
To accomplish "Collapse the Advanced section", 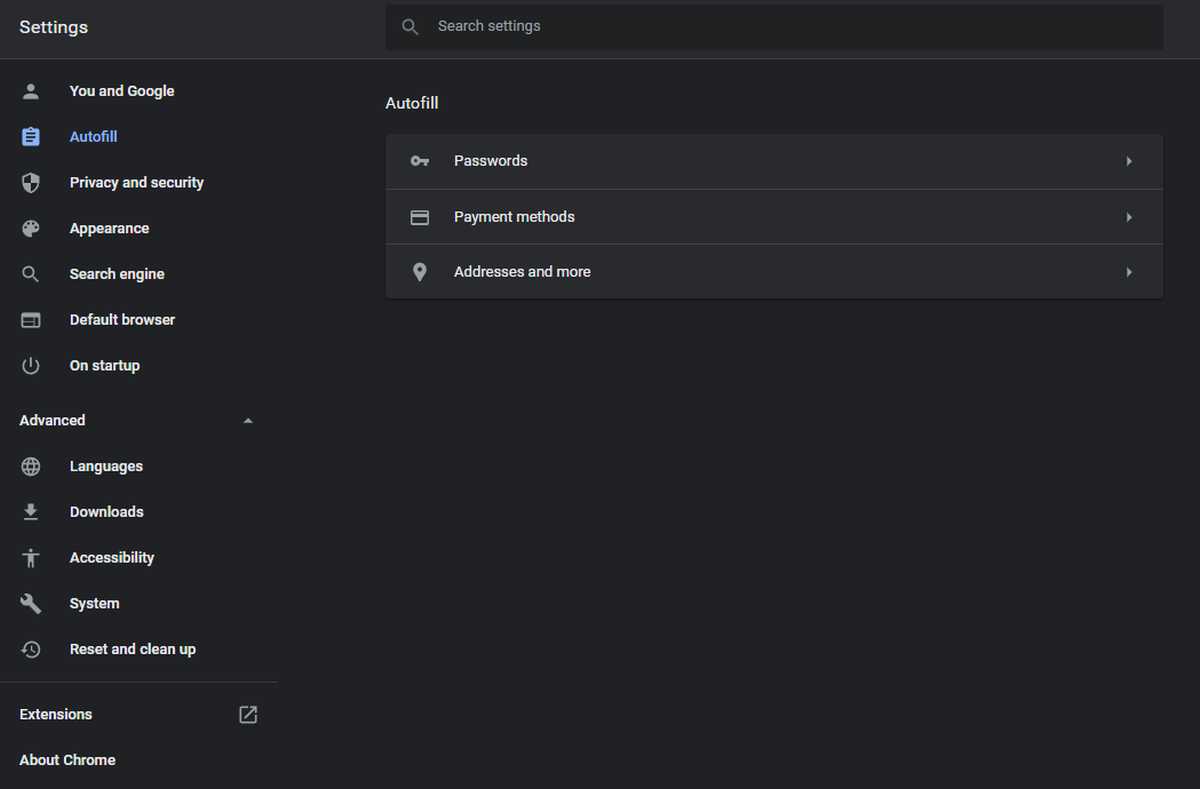I will coord(247,420).
